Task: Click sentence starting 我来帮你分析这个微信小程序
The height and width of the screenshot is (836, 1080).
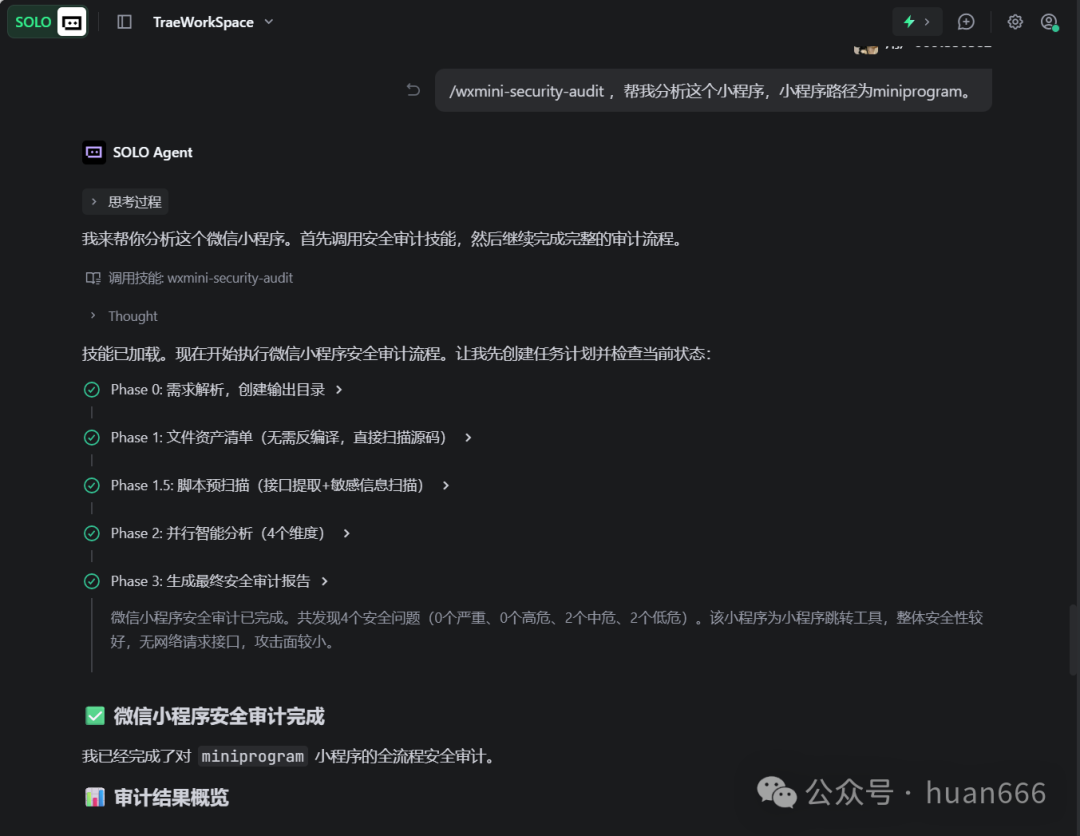Action: [384, 239]
